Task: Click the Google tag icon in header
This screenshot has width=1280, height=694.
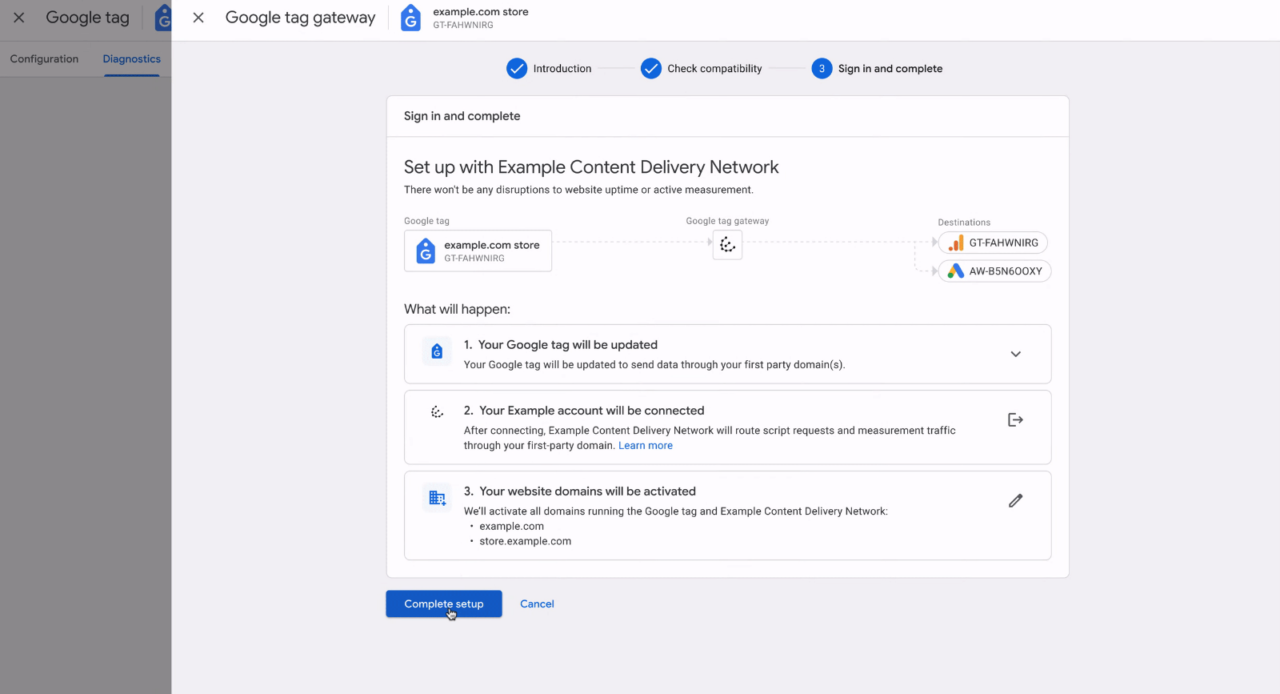Action: 410,18
